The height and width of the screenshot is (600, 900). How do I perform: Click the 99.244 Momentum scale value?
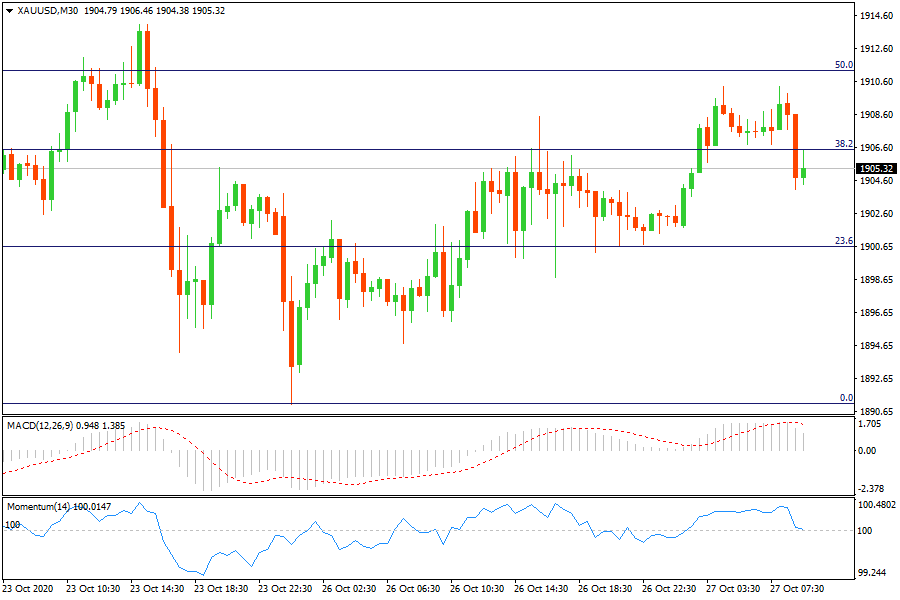pyautogui.click(x=873, y=573)
